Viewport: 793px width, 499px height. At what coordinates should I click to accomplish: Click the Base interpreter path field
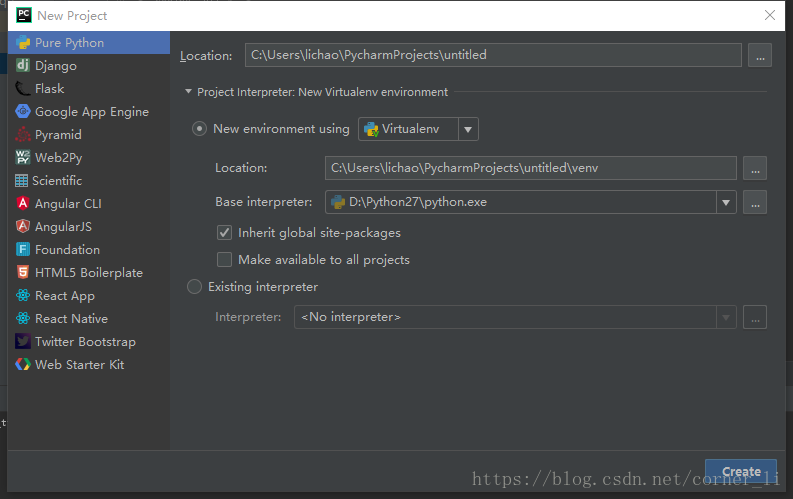pyautogui.click(x=521, y=202)
